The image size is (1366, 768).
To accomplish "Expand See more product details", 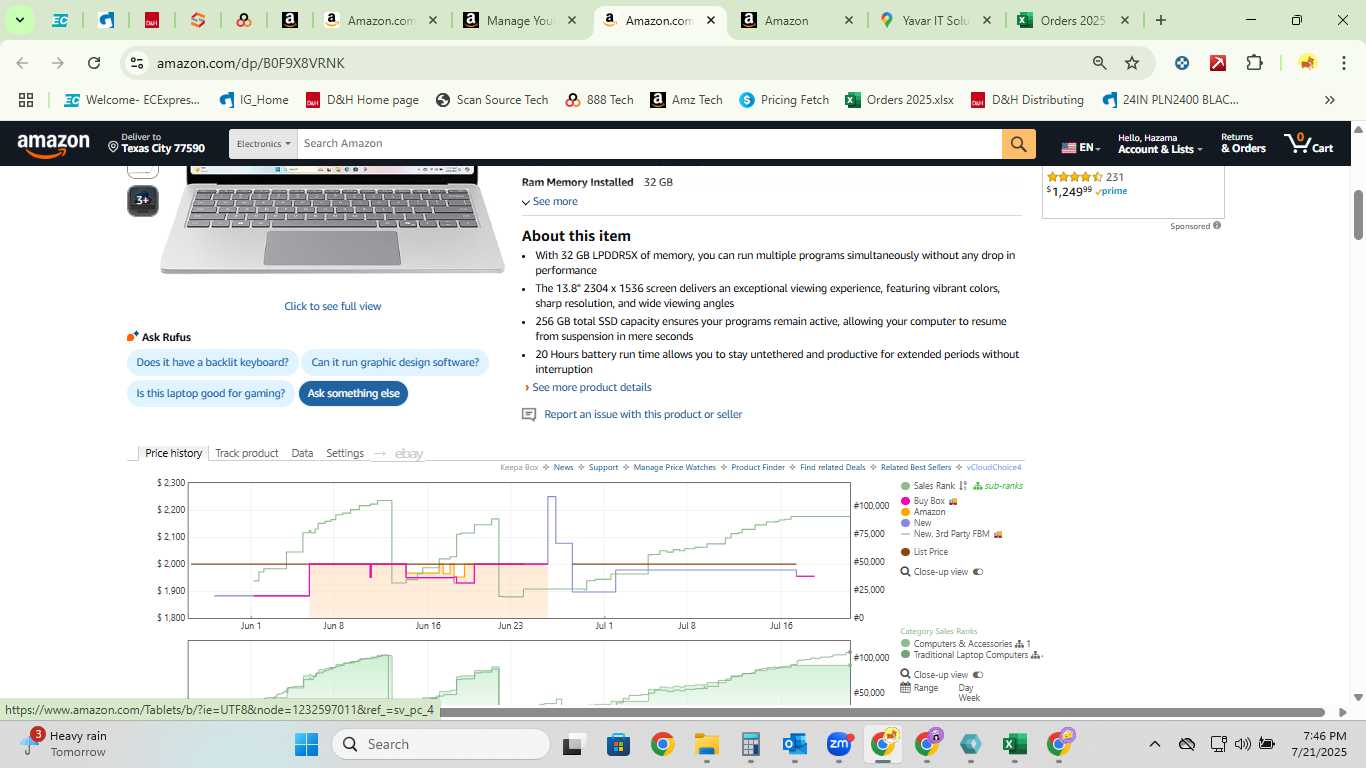I will 588,388.
